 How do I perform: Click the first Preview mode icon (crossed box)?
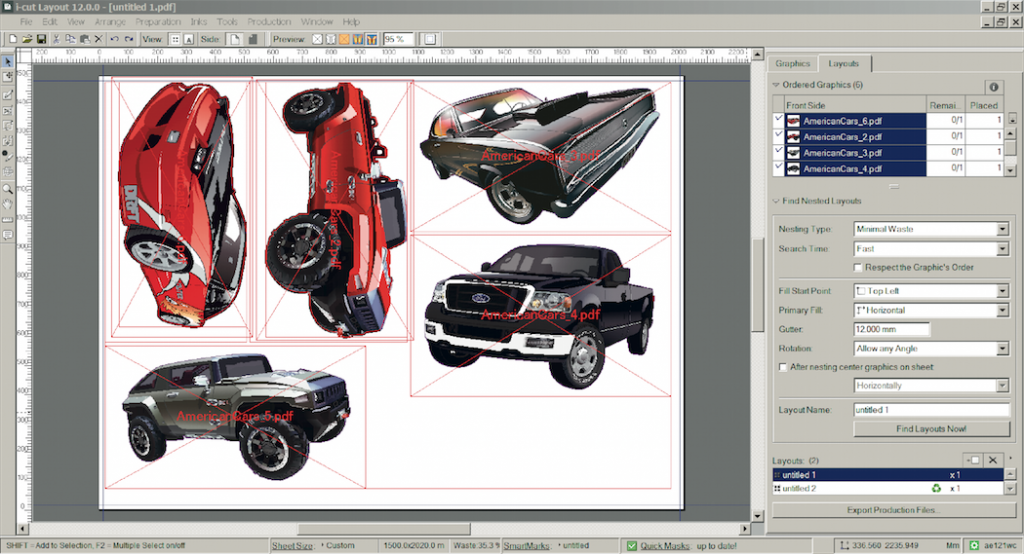coord(317,39)
